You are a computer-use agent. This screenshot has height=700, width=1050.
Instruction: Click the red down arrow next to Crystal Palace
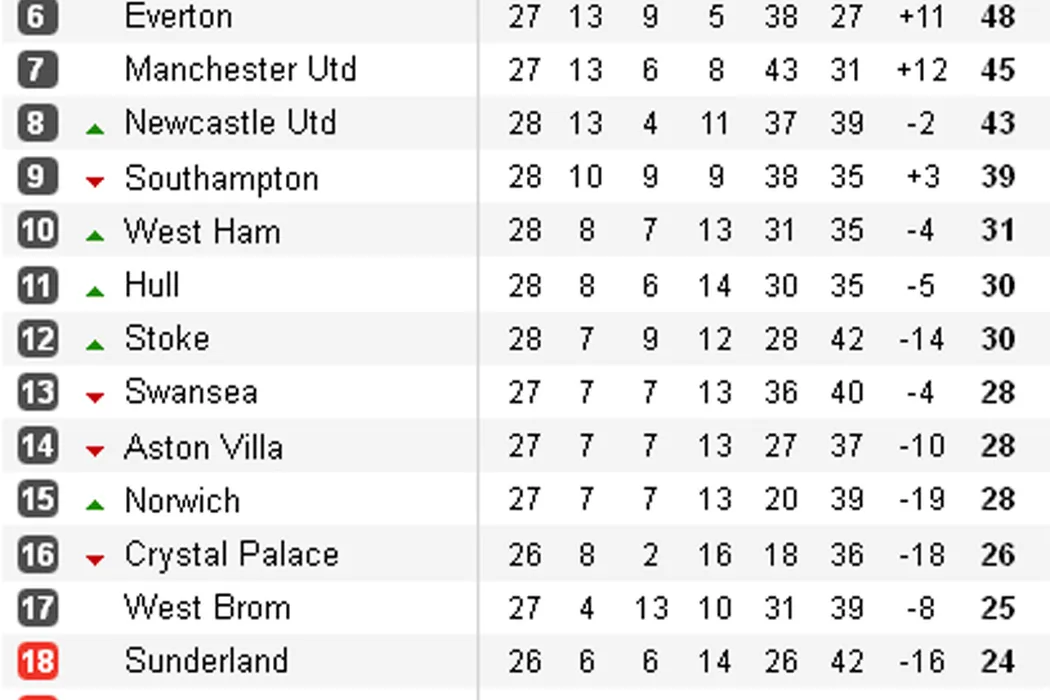click(x=95, y=559)
